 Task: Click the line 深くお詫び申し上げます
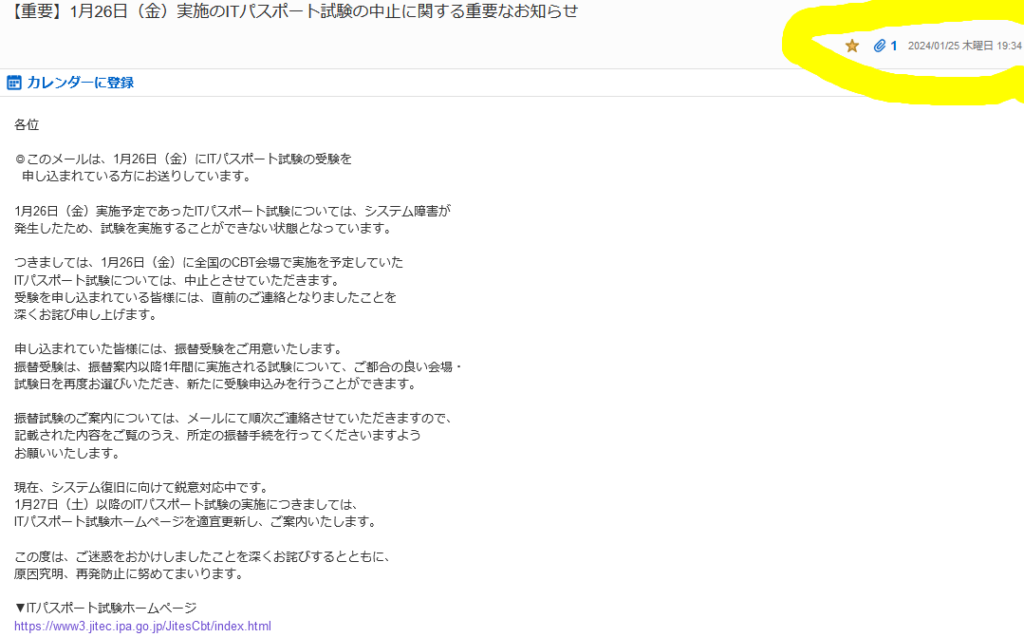coord(85,314)
